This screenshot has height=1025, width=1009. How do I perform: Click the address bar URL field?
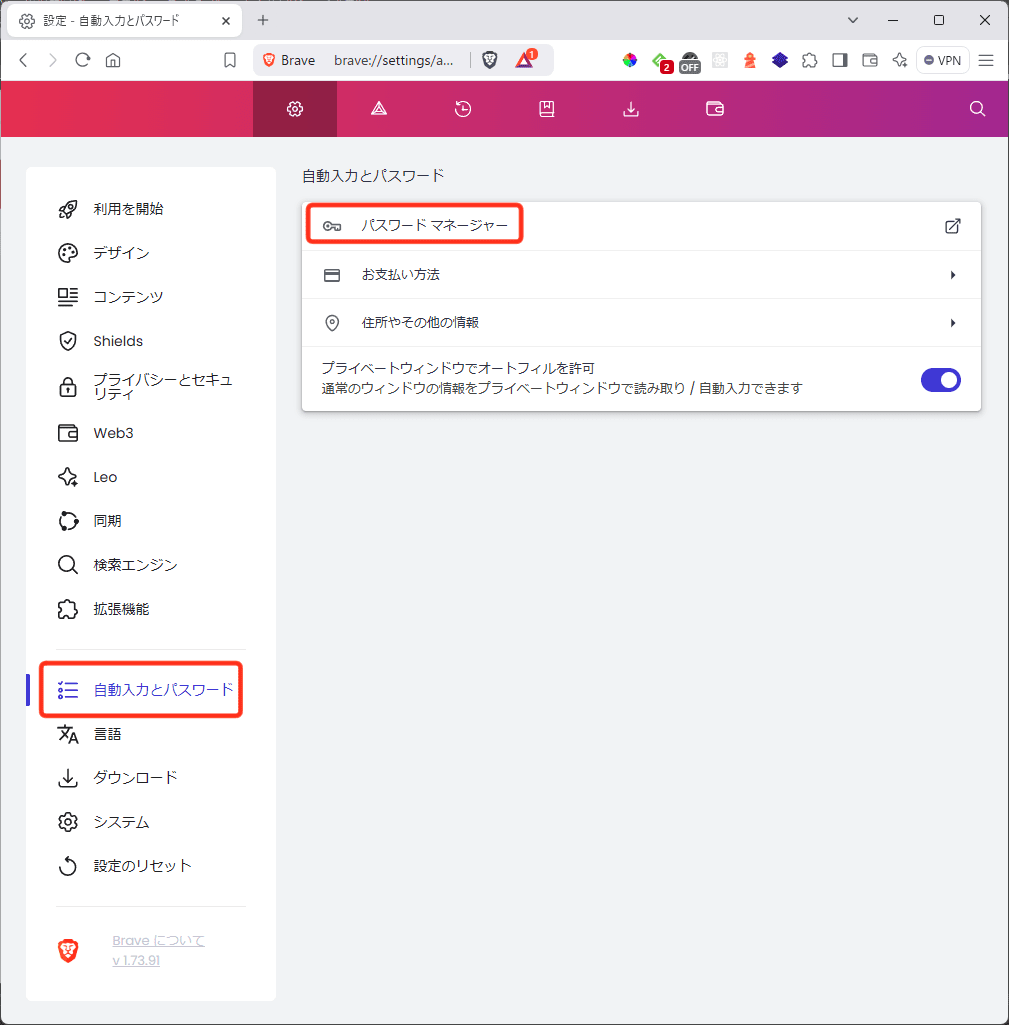pos(394,60)
